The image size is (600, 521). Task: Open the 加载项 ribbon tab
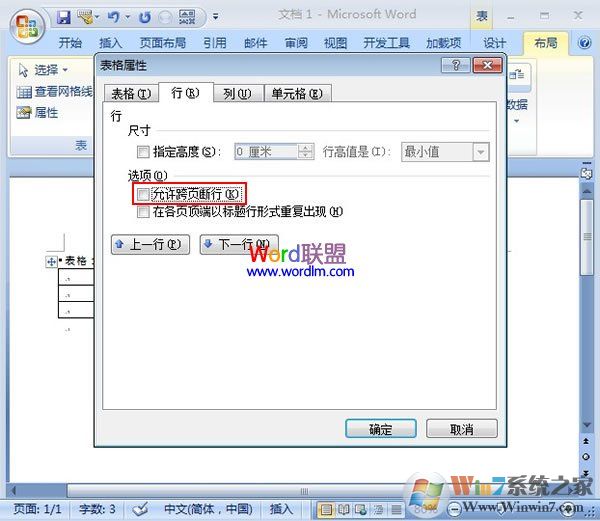pyautogui.click(x=444, y=43)
